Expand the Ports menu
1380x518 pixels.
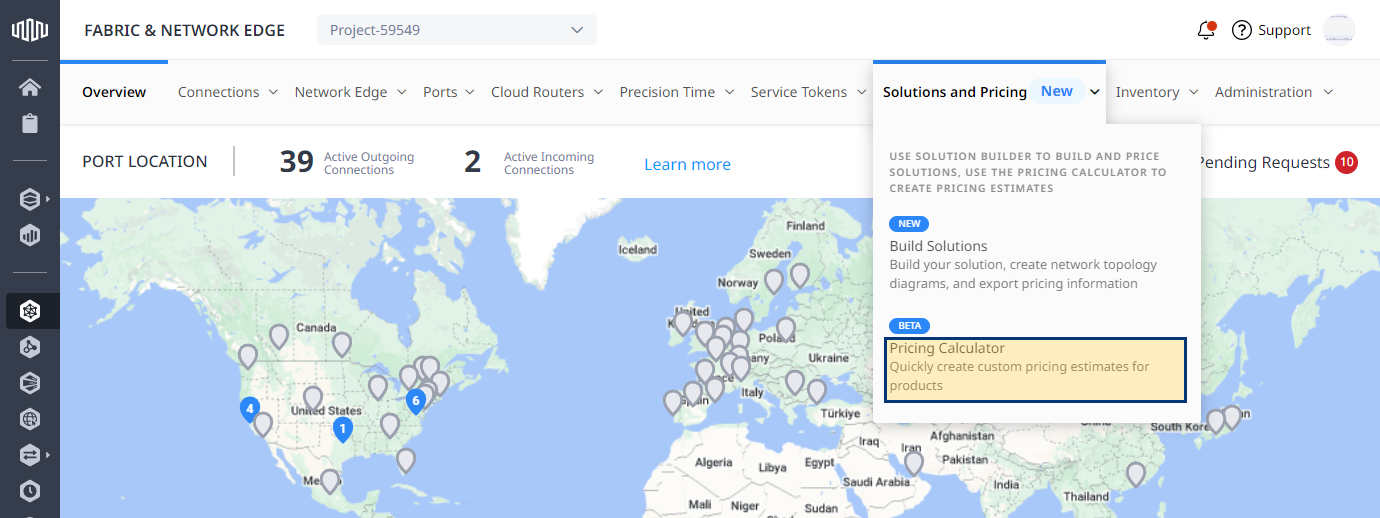pyautogui.click(x=448, y=92)
